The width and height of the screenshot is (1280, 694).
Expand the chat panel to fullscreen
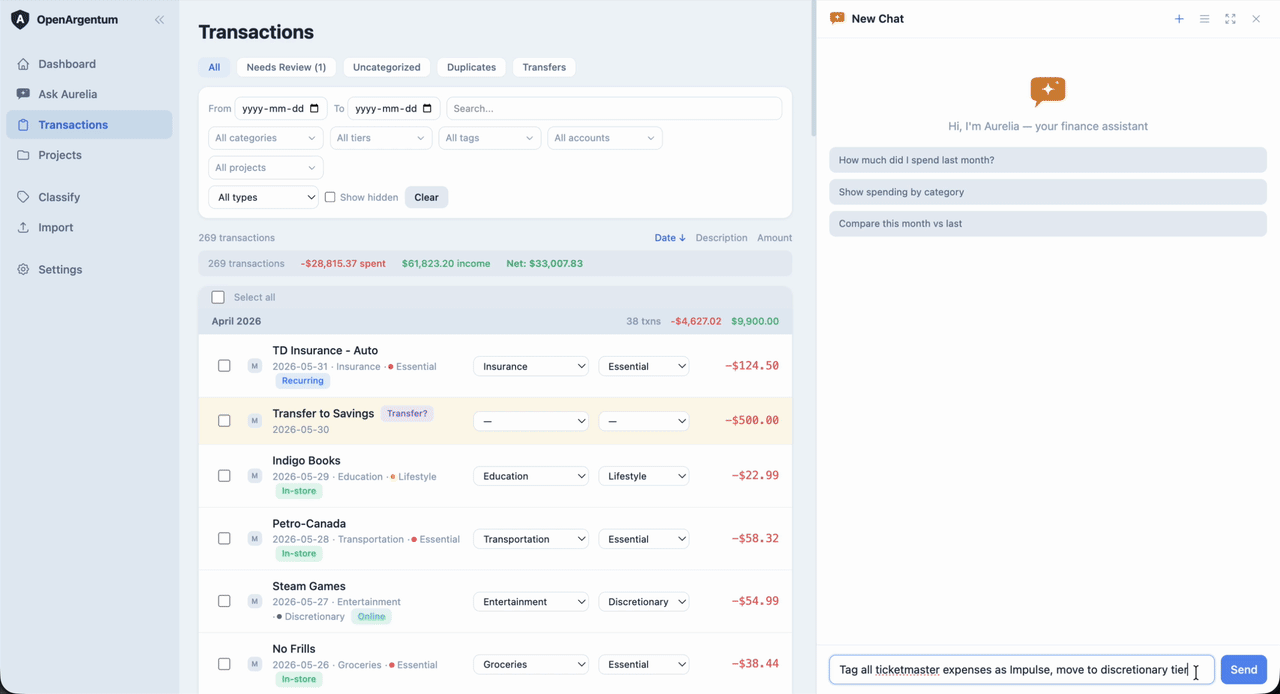(1230, 19)
